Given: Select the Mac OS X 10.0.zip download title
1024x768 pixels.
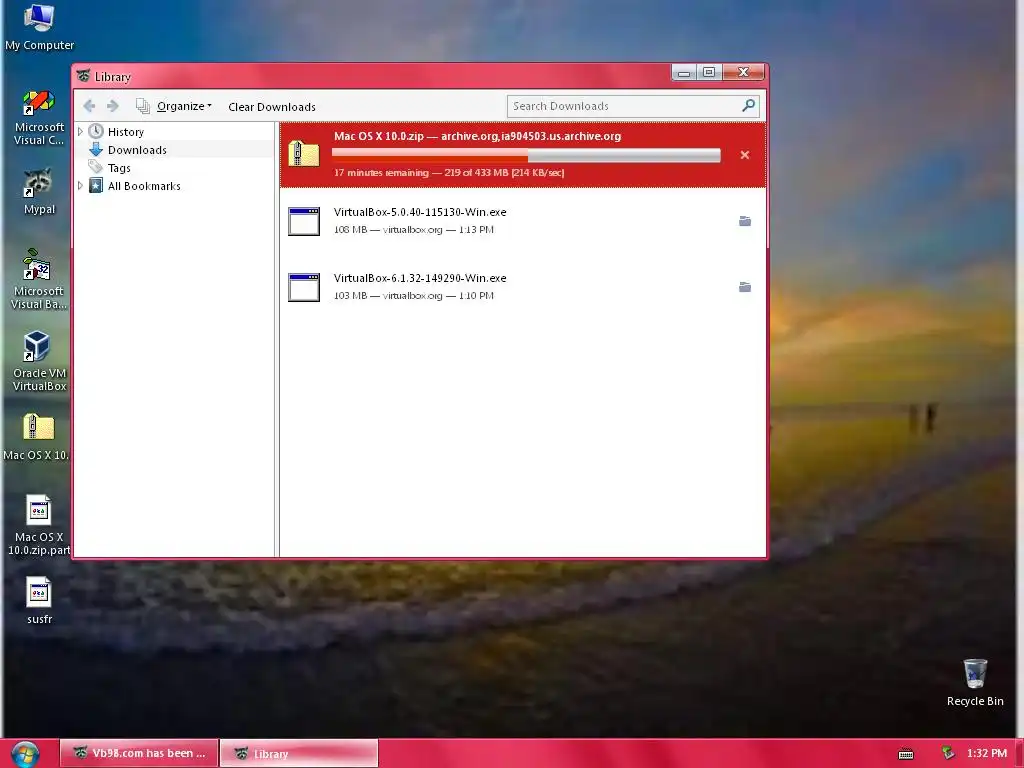Looking at the screenshot, I should point(477,136).
